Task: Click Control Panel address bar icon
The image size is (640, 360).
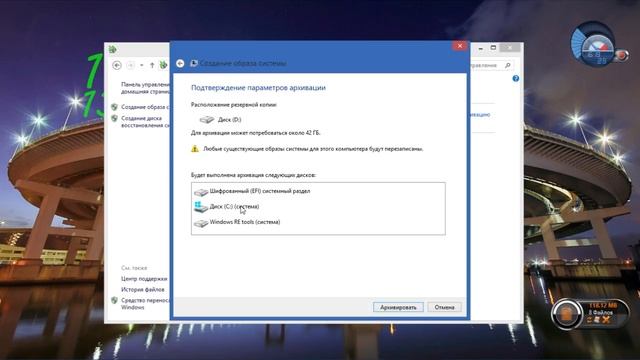Action: [x=163, y=64]
